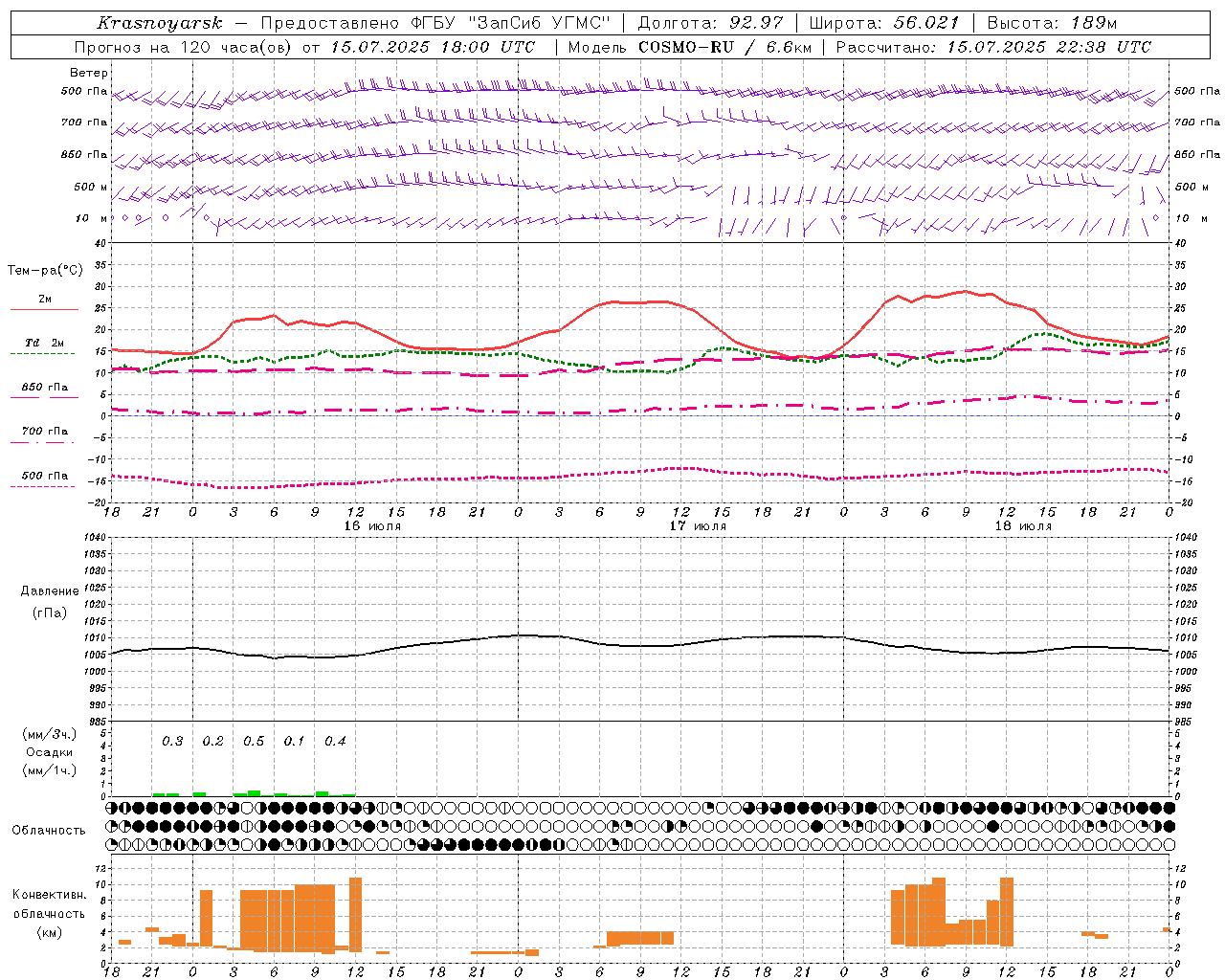The image size is (1225, 980).
Task: Select the 'Долгота: 92.97' header field
Action: coord(710,24)
